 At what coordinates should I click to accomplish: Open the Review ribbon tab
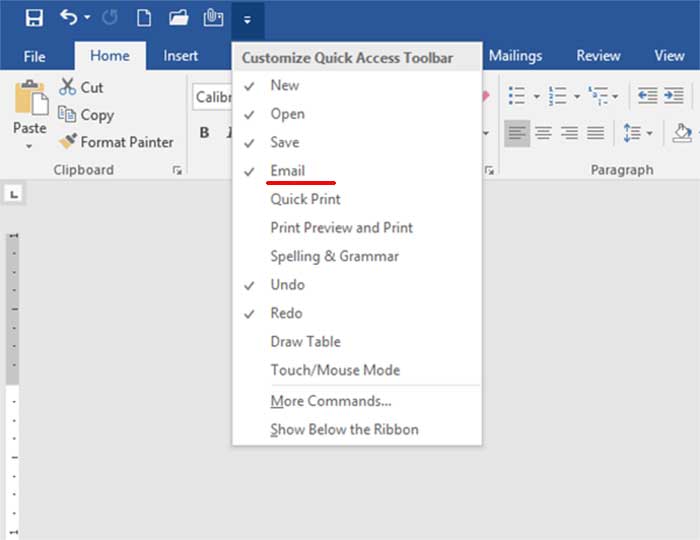[x=598, y=56]
